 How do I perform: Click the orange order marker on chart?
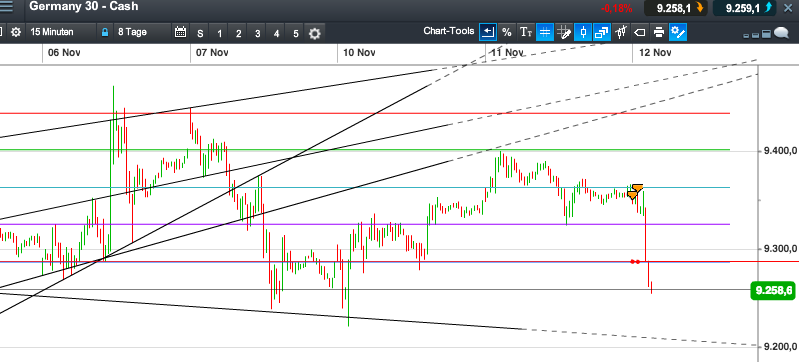635,191
